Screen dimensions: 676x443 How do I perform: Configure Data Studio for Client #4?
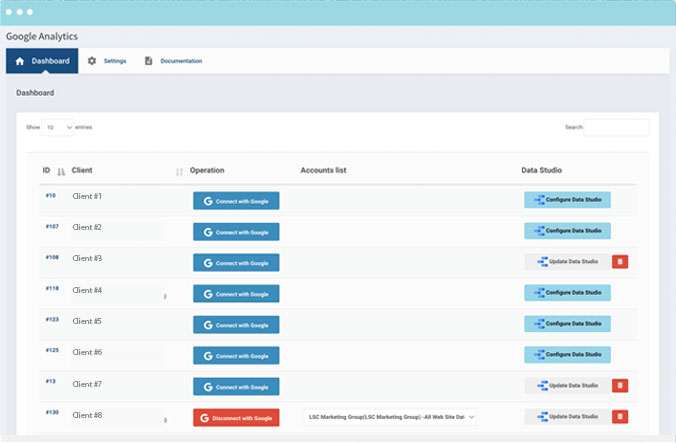(567, 293)
